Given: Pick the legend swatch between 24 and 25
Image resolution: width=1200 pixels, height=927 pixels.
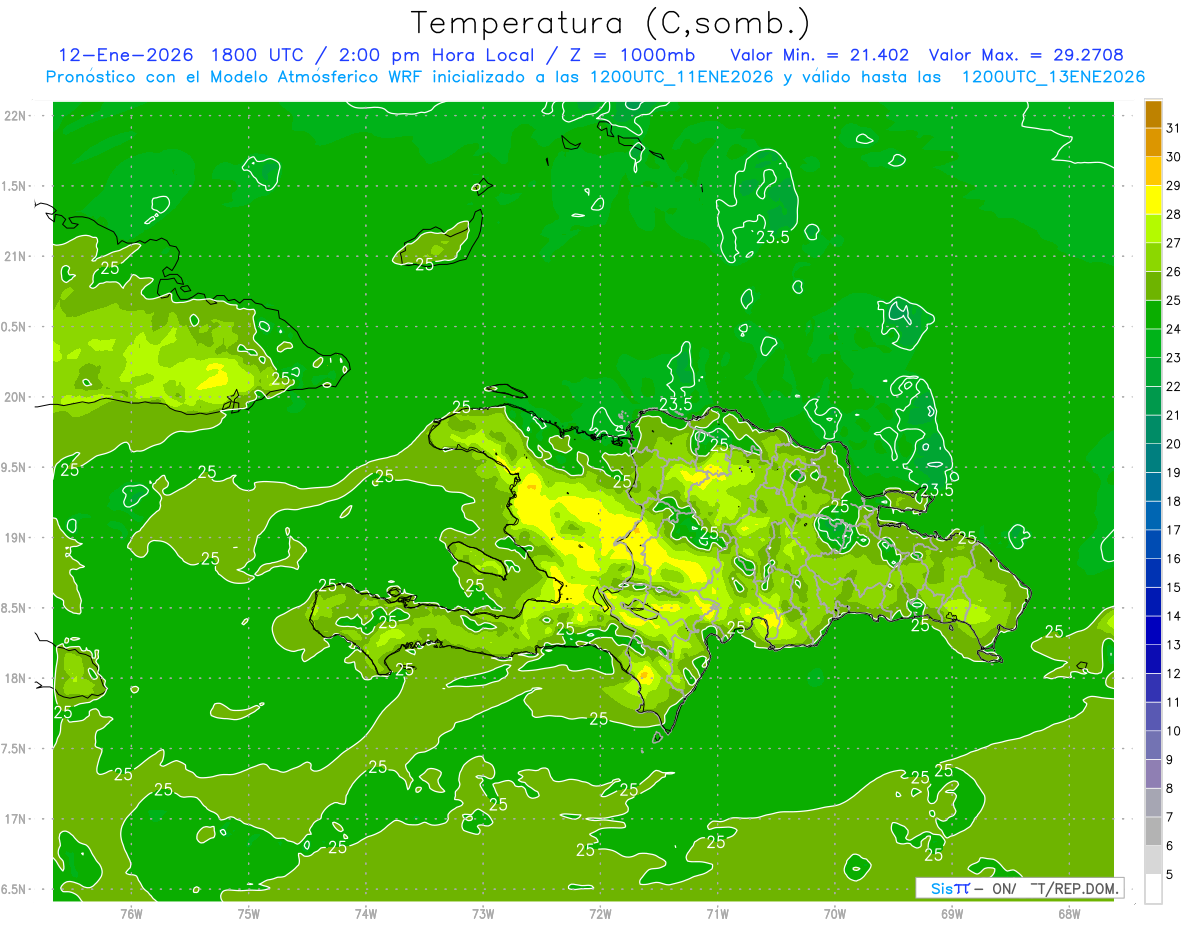Looking at the screenshot, I should (1153, 314).
